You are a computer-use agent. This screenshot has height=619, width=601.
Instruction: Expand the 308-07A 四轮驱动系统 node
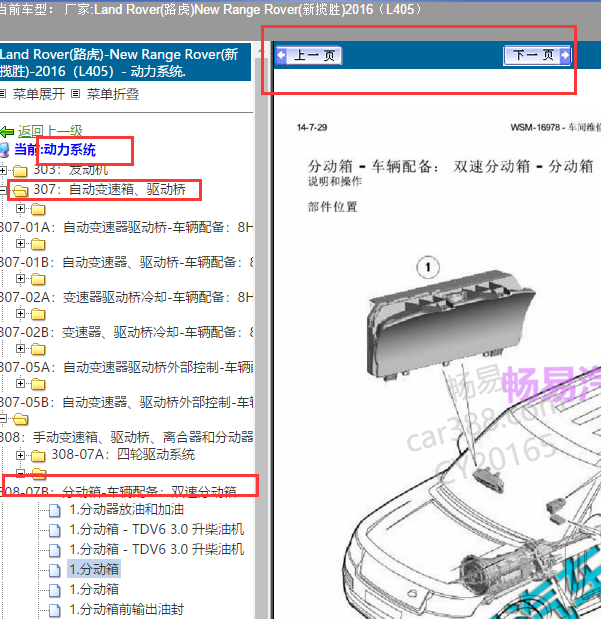[x=20, y=455]
